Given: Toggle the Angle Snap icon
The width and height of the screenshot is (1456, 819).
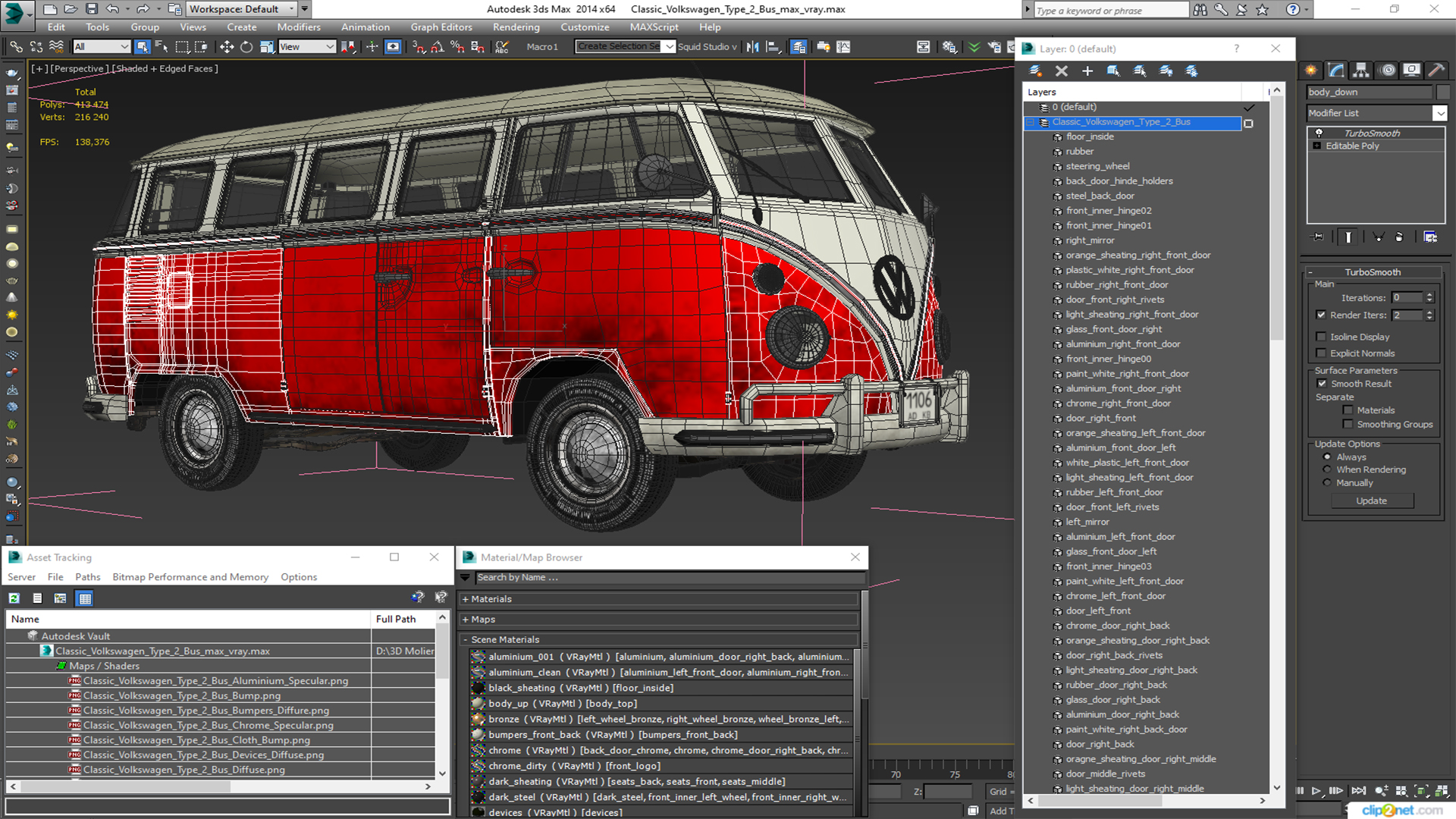Looking at the screenshot, I should coord(438,47).
